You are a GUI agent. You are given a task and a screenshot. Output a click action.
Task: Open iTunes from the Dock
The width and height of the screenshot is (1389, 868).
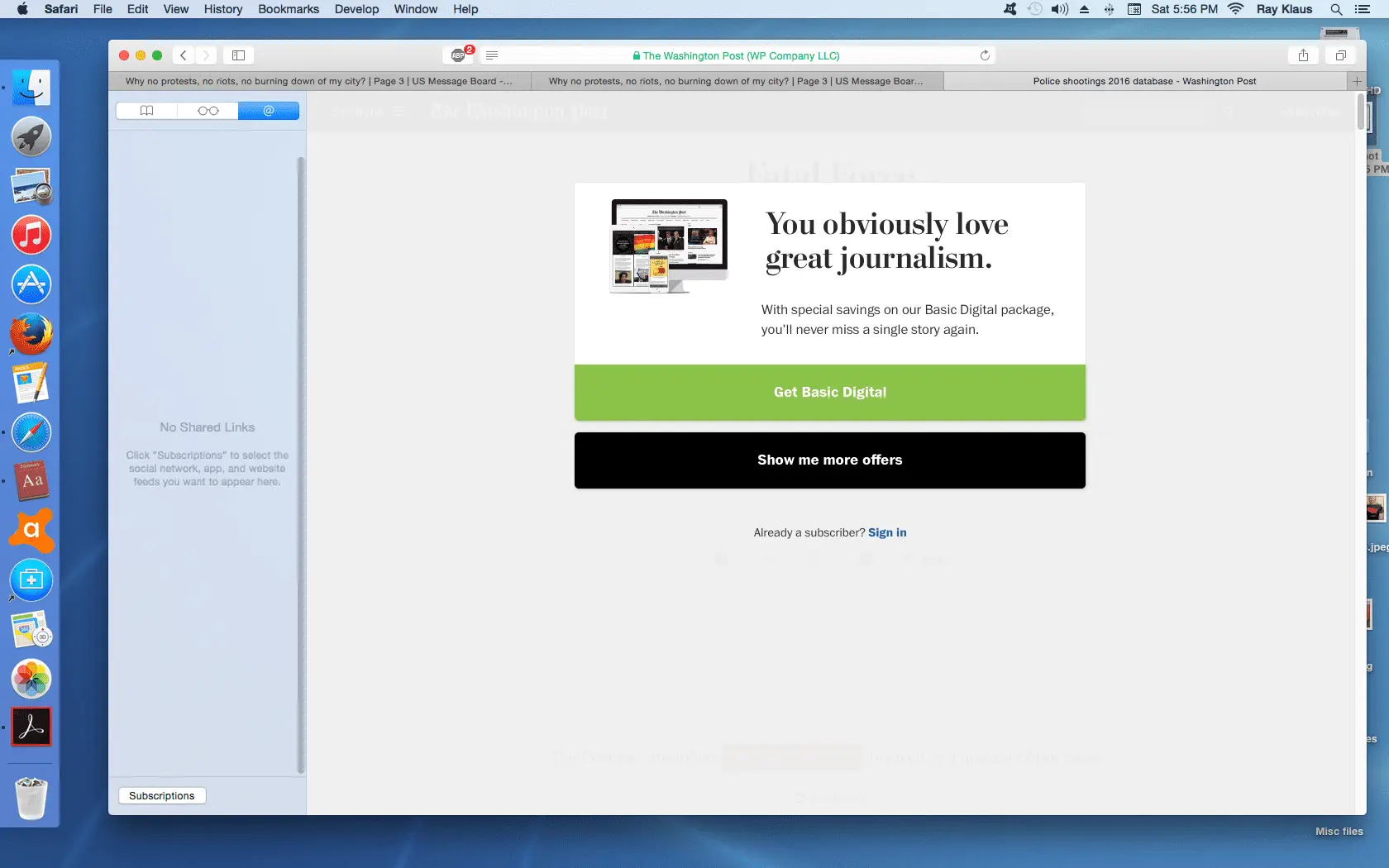(x=31, y=236)
